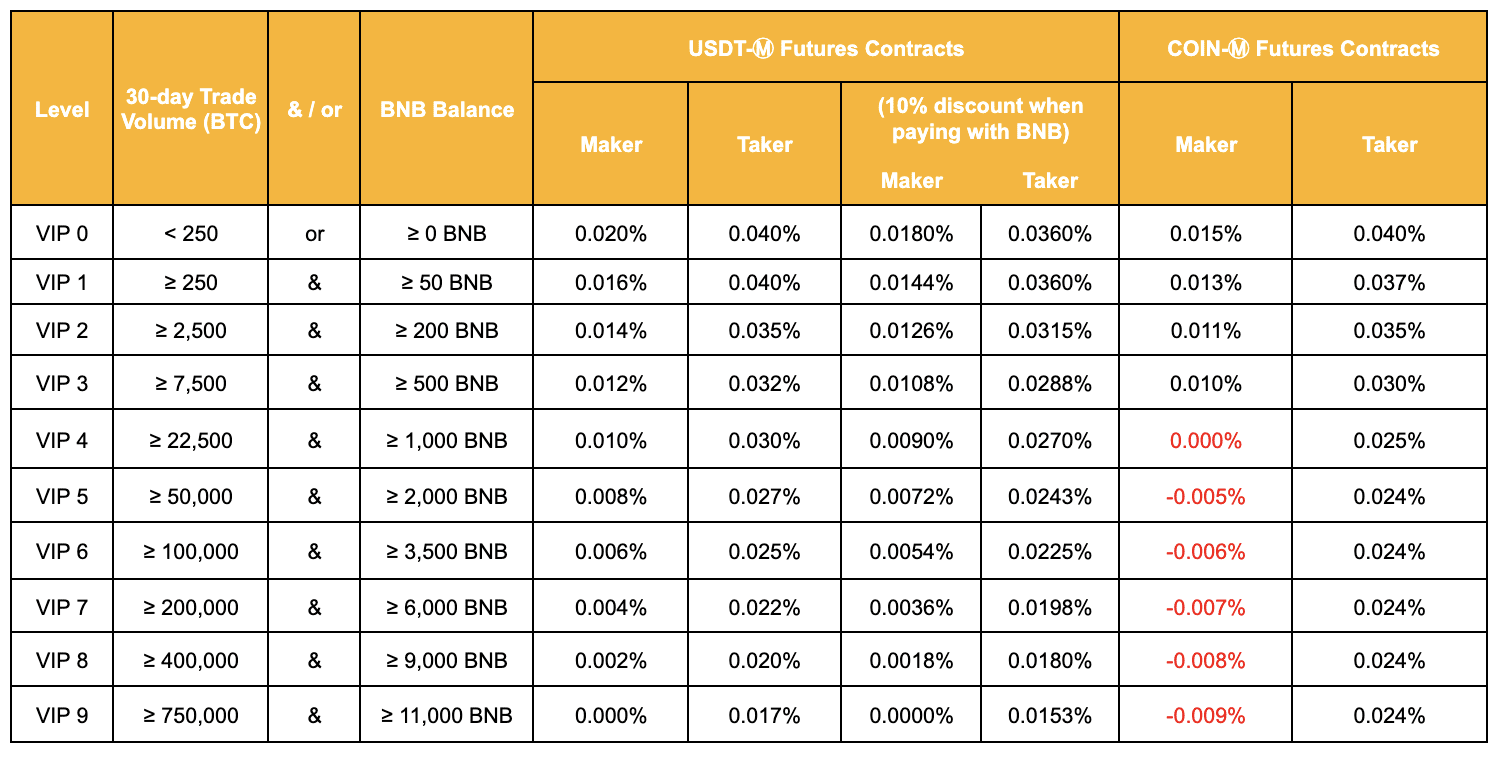Select the 0.0144% discounted maker fee cell
The image size is (1498, 760).
click(x=911, y=283)
